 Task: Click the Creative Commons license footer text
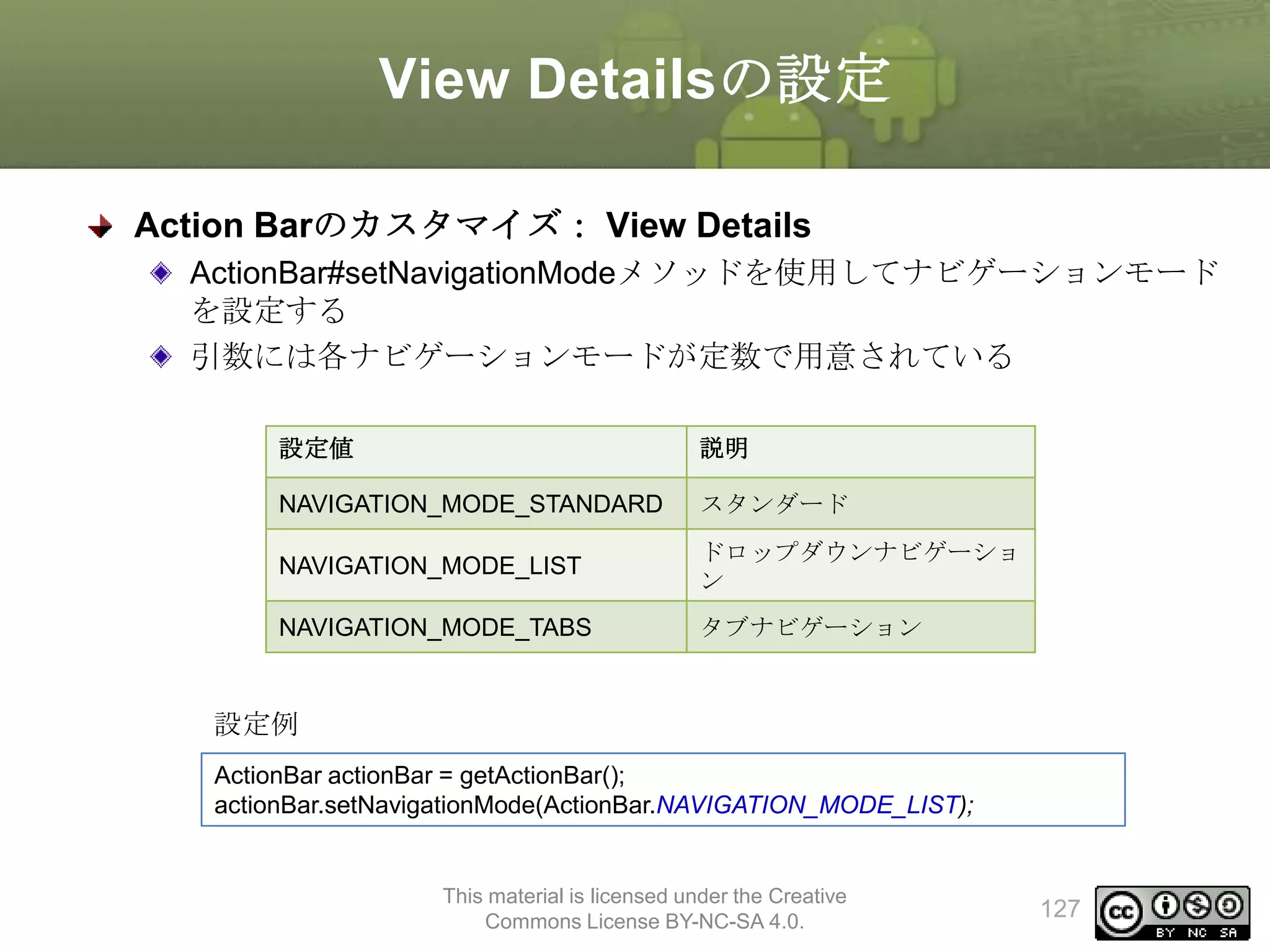pyautogui.click(x=644, y=909)
